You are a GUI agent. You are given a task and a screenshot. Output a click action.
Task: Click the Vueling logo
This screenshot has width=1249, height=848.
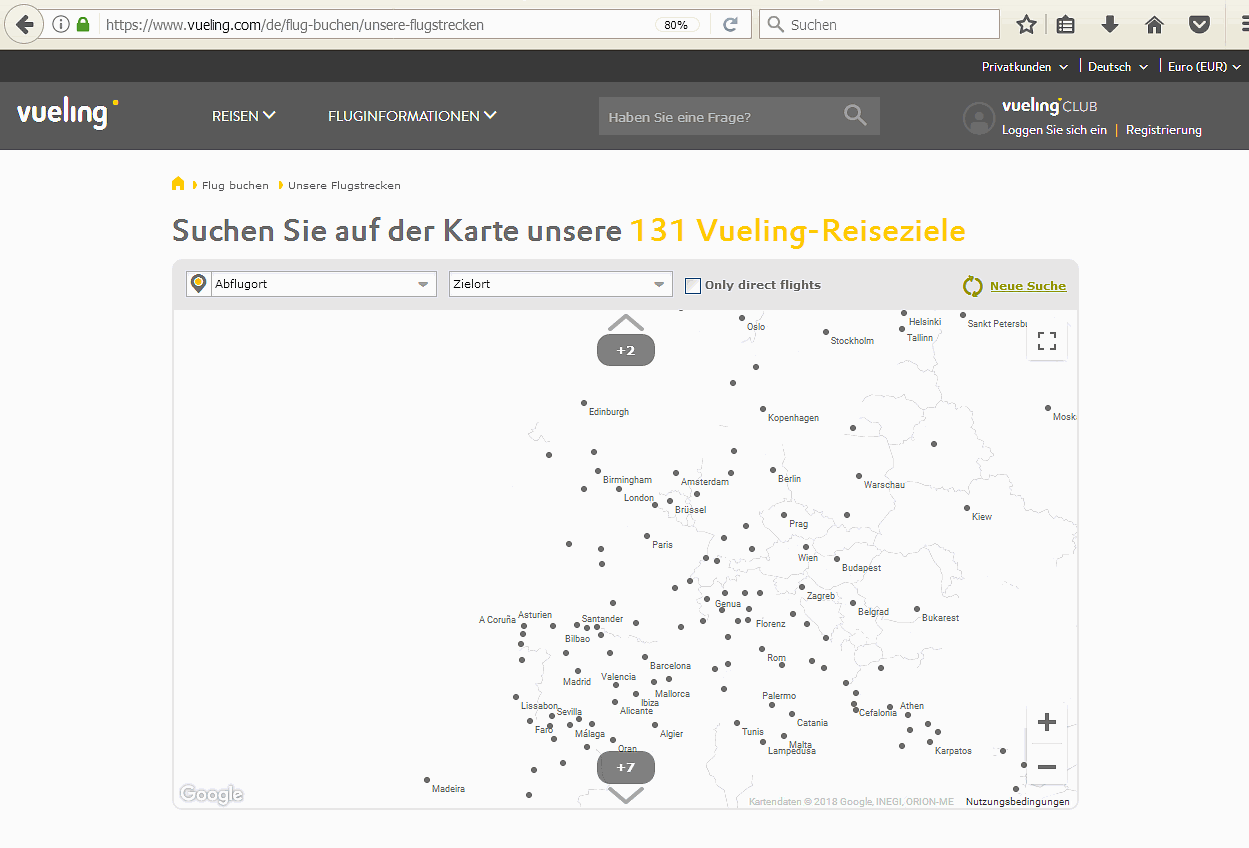[x=68, y=113]
